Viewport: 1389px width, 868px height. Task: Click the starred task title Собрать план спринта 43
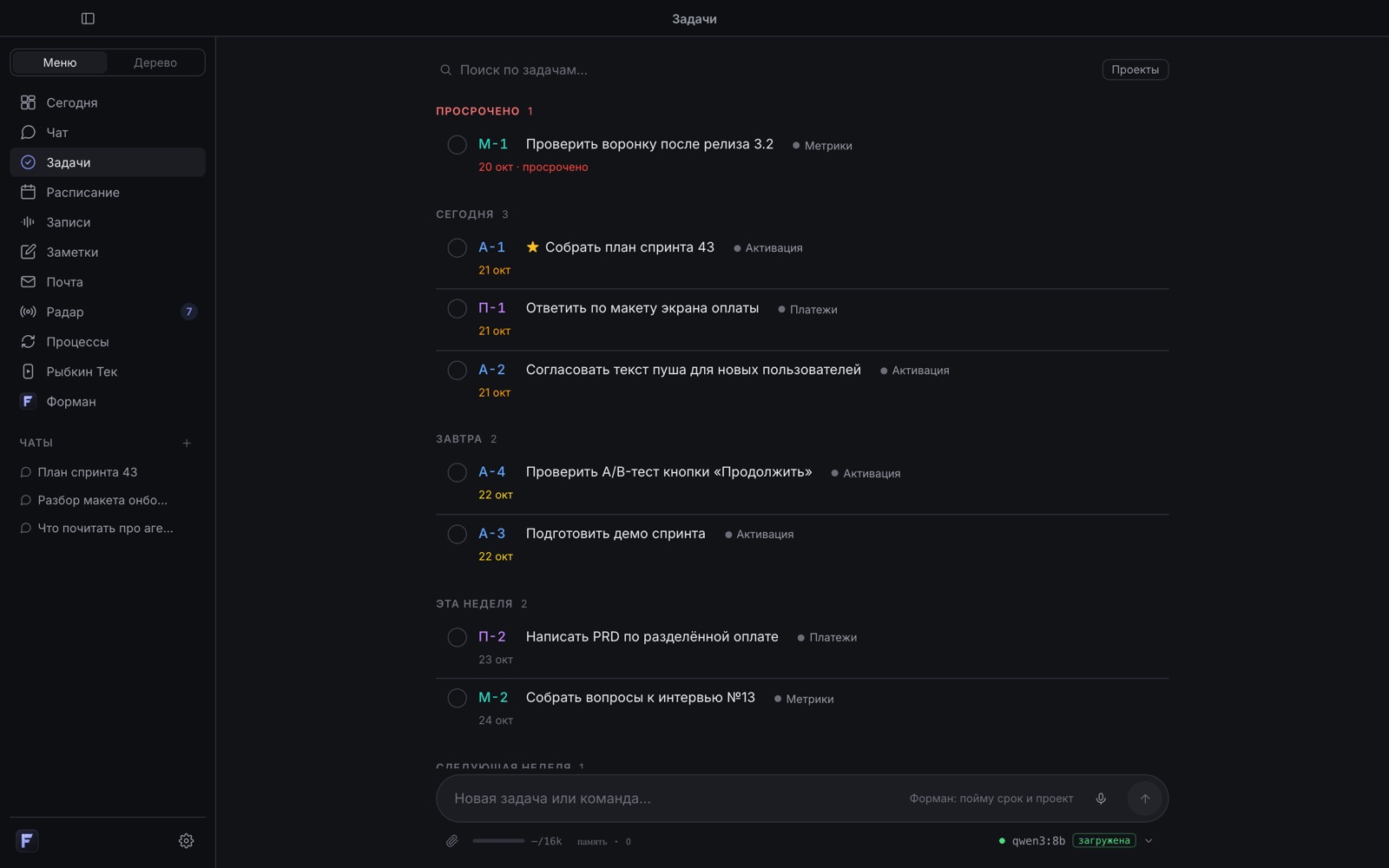click(x=629, y=247)
